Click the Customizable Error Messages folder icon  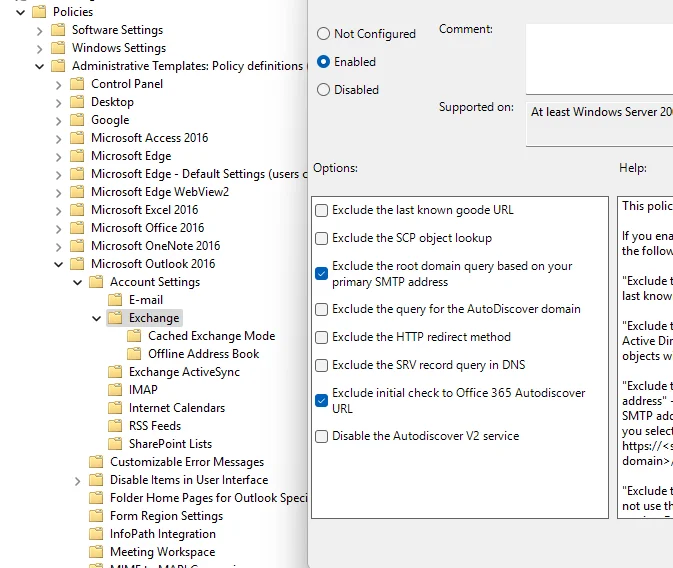[96, 462]
